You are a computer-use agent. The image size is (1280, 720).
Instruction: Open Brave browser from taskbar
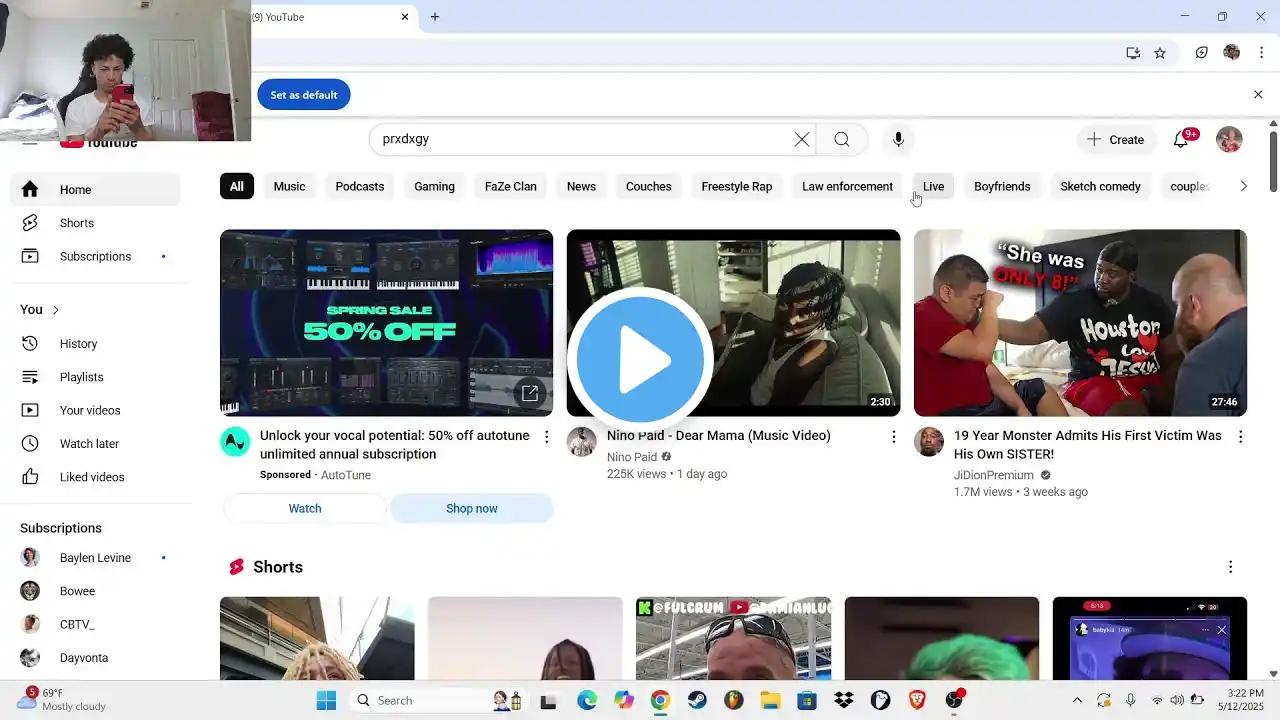pyautogui.click(x=917, y=700)
